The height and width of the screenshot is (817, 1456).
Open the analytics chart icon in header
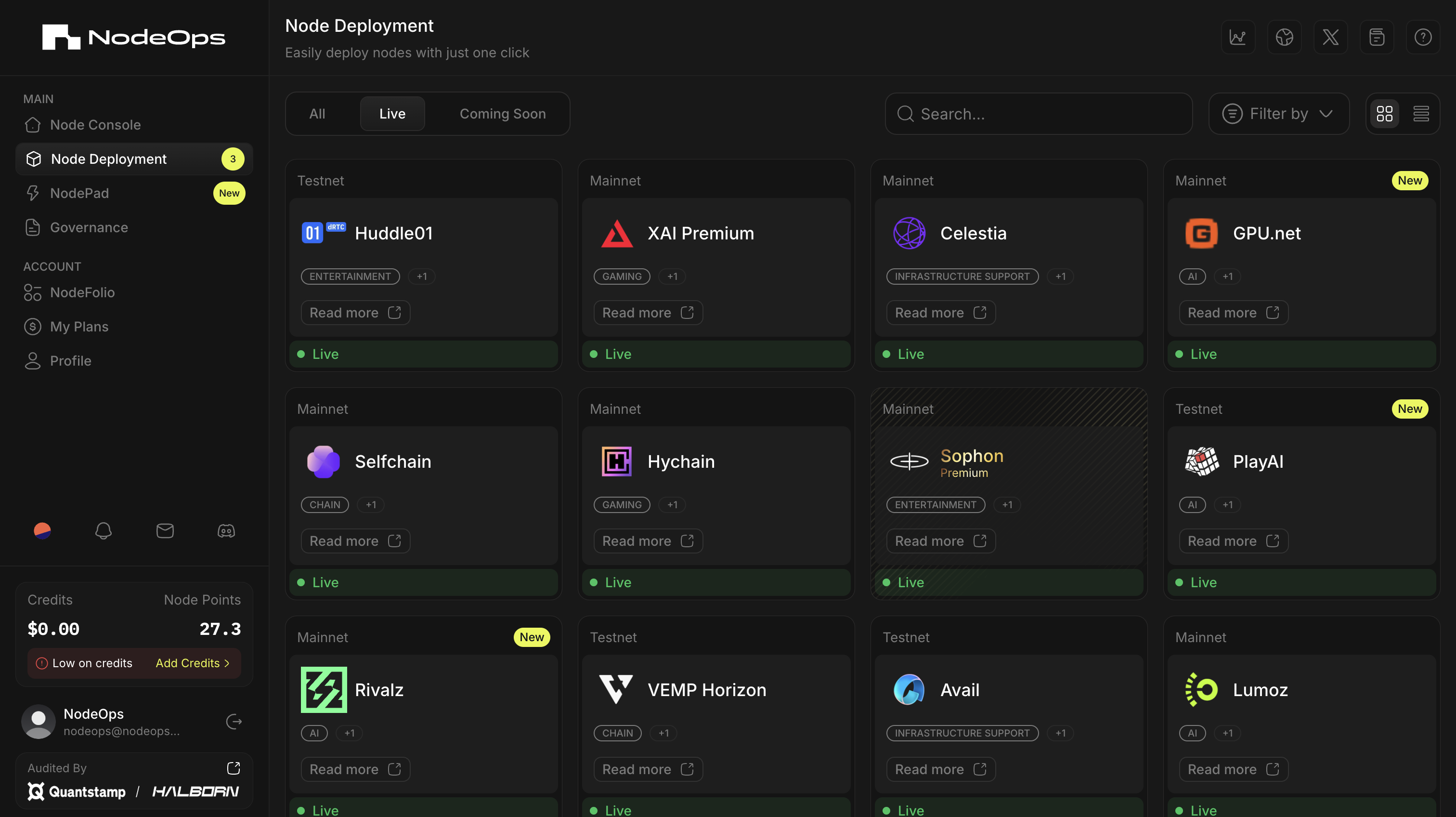(1237, 37)
